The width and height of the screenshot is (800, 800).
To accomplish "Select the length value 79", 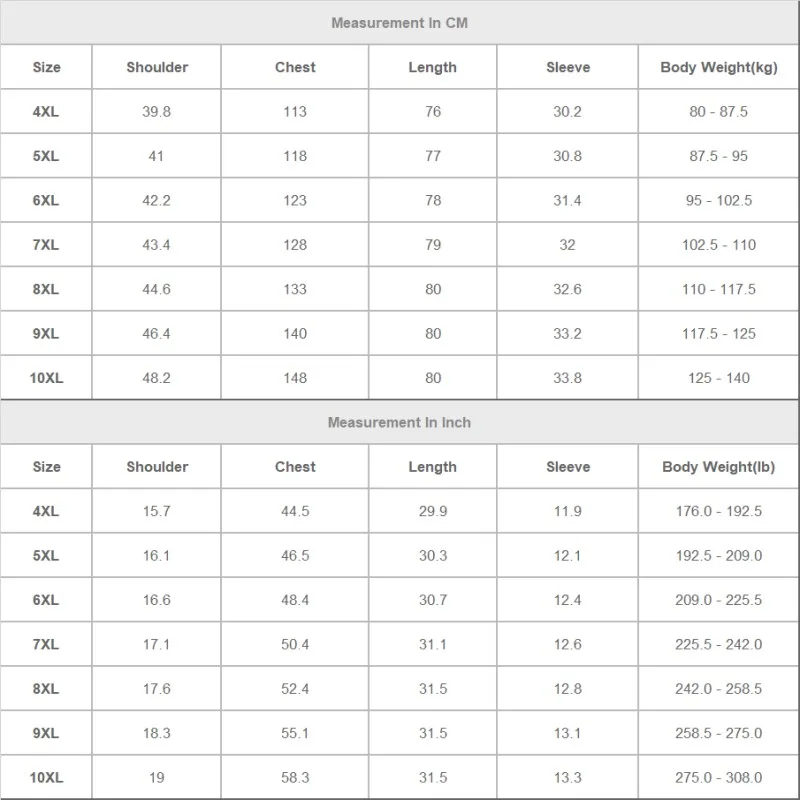I will click(433, 245).
